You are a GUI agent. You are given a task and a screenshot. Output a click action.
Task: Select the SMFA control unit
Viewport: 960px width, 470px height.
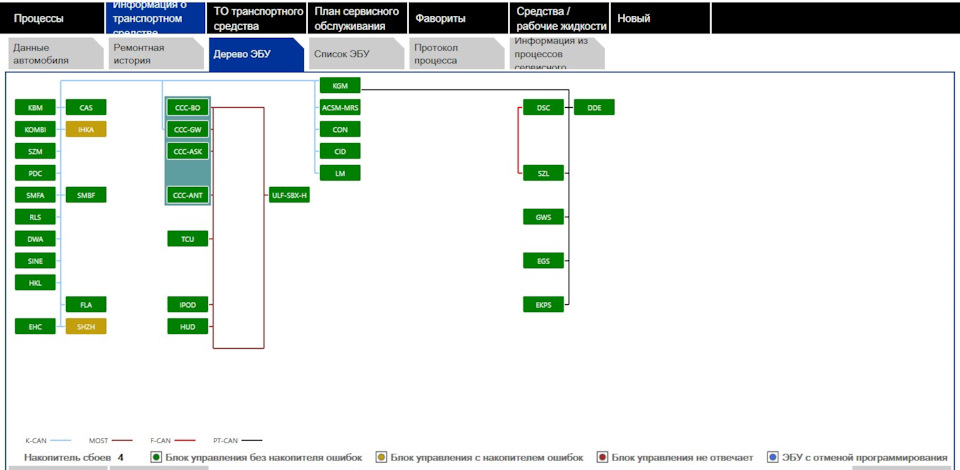(35, 195)
